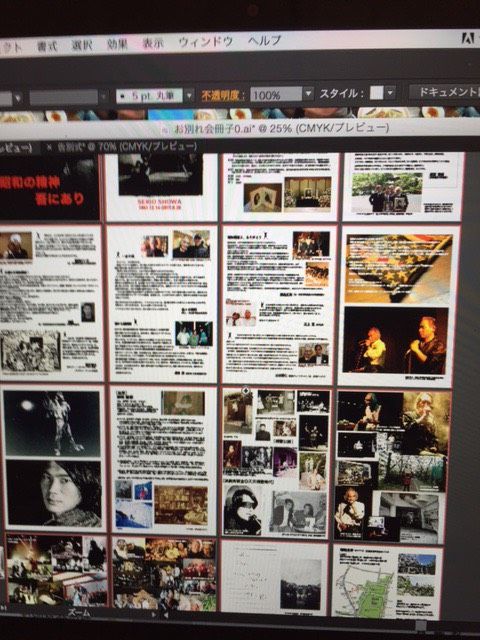Click the SENGO SHOWA red caption text
Viewport: 480px width, 640px height.
[160, 204]
